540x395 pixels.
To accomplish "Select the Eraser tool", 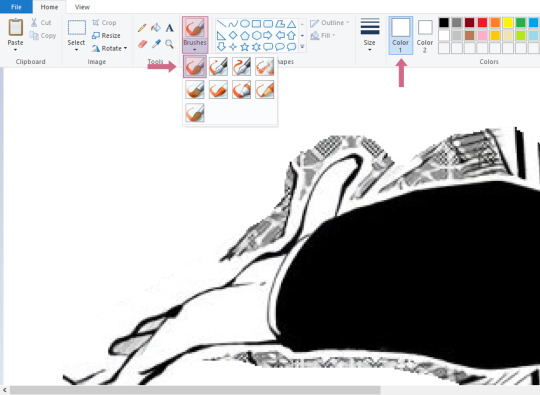I will click(142, 44).
